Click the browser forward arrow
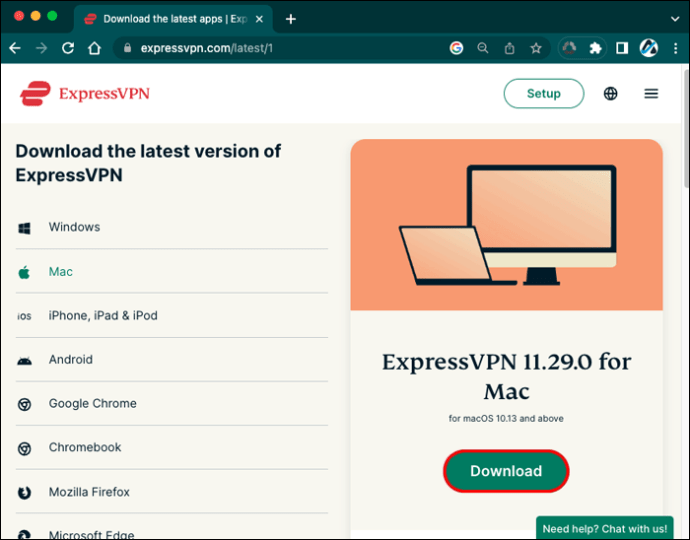Image resolution: width=690 pixels, height=540 pixels. (41, 48)
